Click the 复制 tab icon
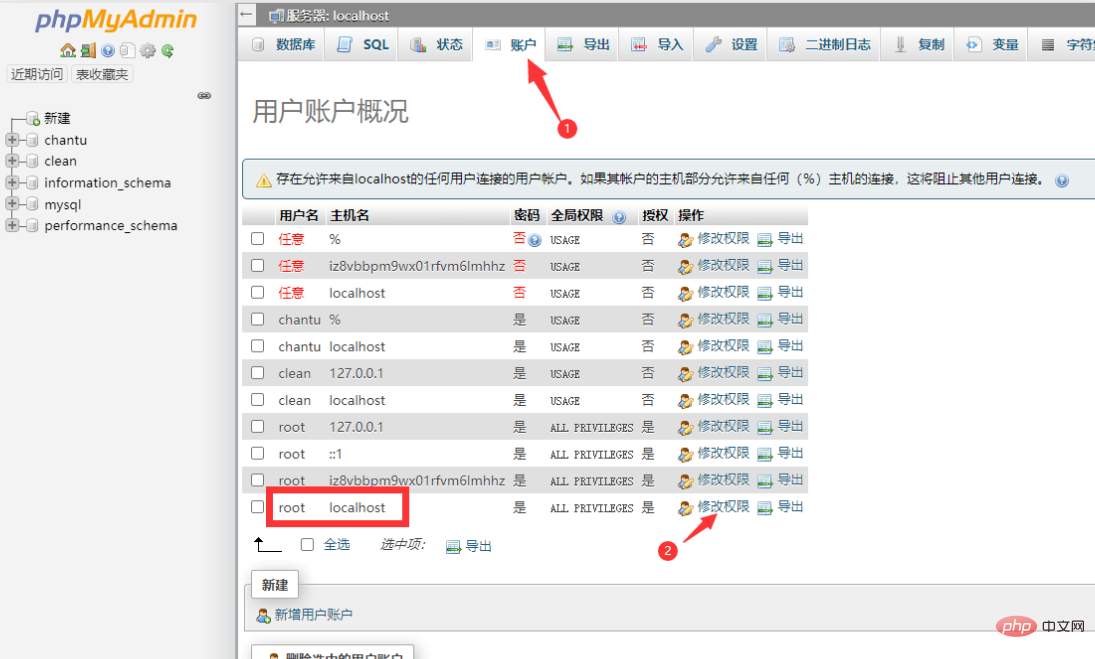 tap(900, 45)
